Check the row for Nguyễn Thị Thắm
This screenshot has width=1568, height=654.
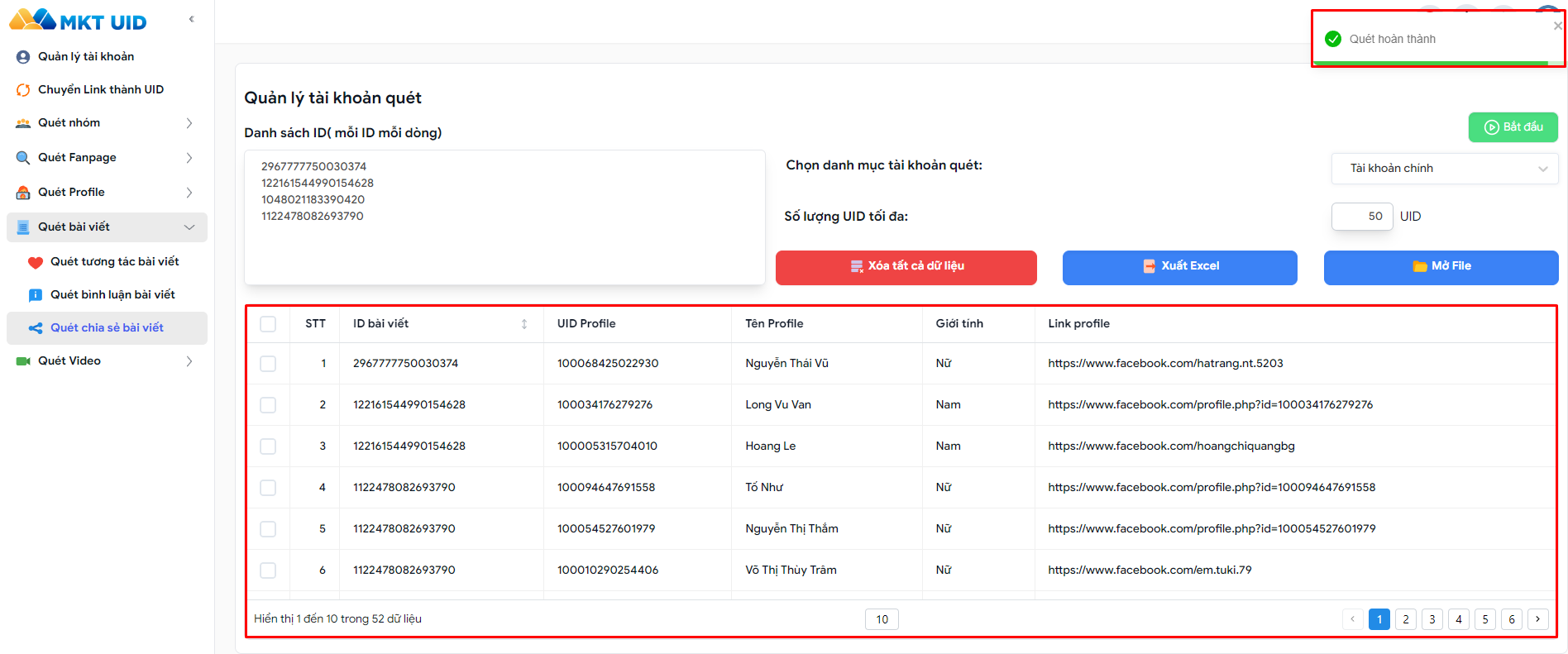click(268, 529)
